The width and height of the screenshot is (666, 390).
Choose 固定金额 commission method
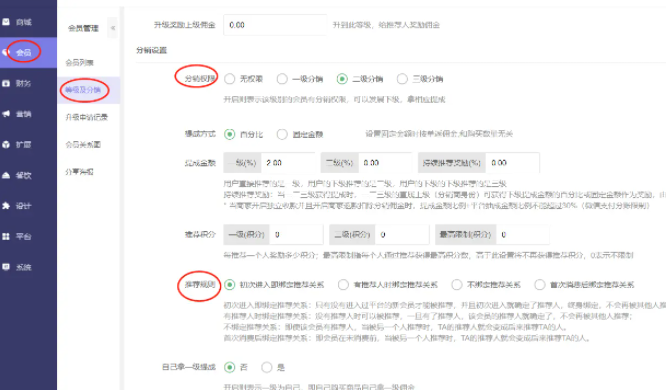coord(282,134)
